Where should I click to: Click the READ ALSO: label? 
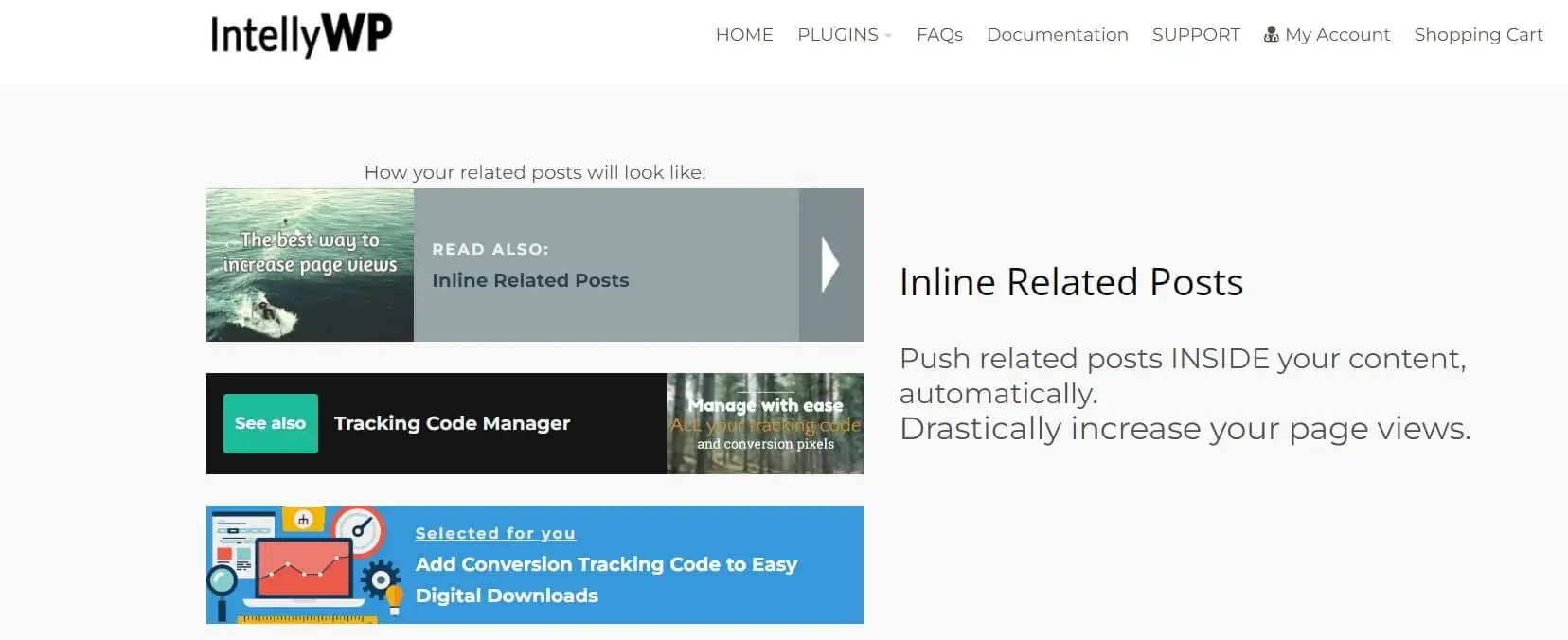click(x=490, y=249)
